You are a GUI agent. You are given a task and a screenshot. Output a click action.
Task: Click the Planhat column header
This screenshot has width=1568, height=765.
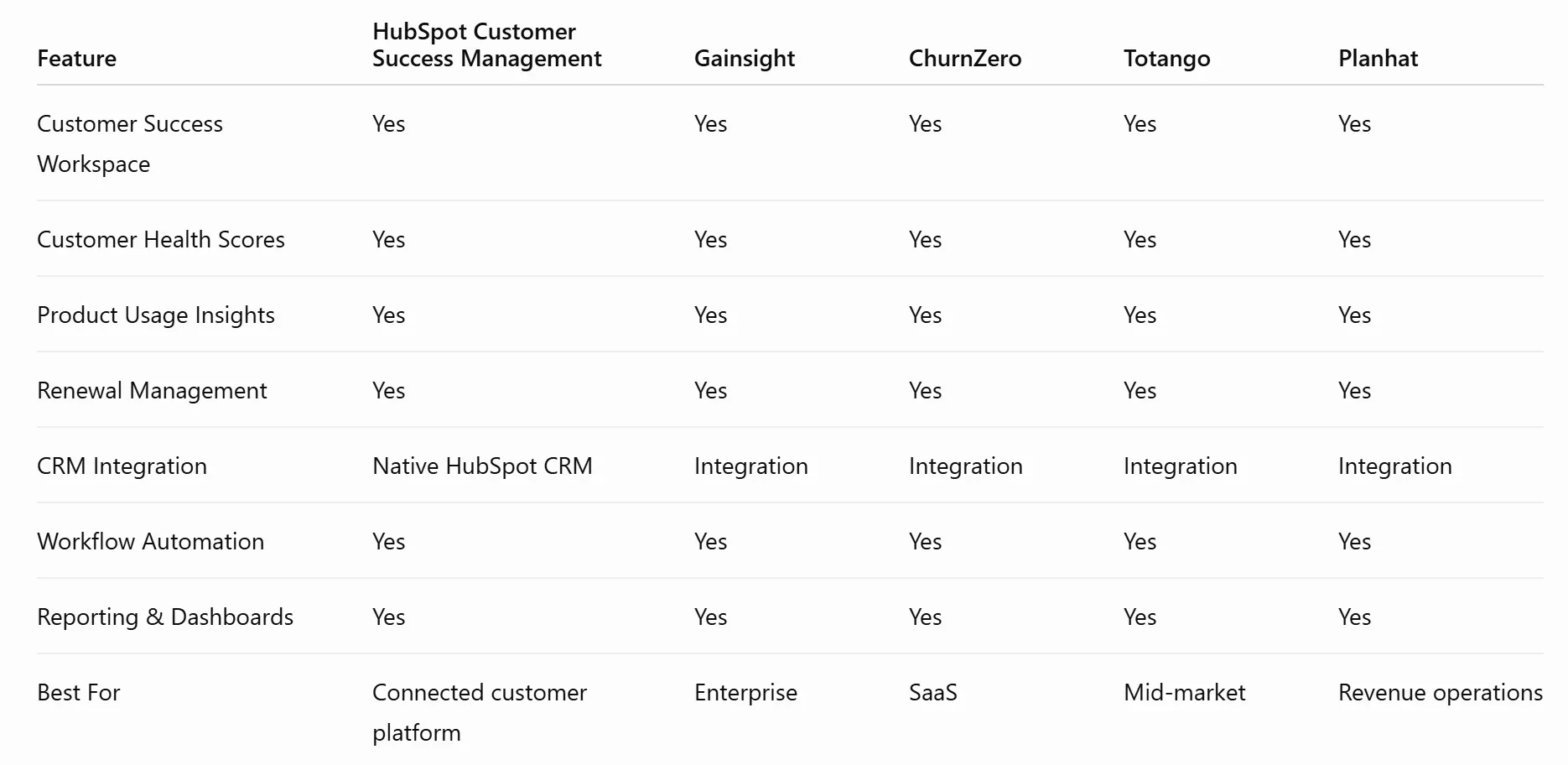point(1378,59)
